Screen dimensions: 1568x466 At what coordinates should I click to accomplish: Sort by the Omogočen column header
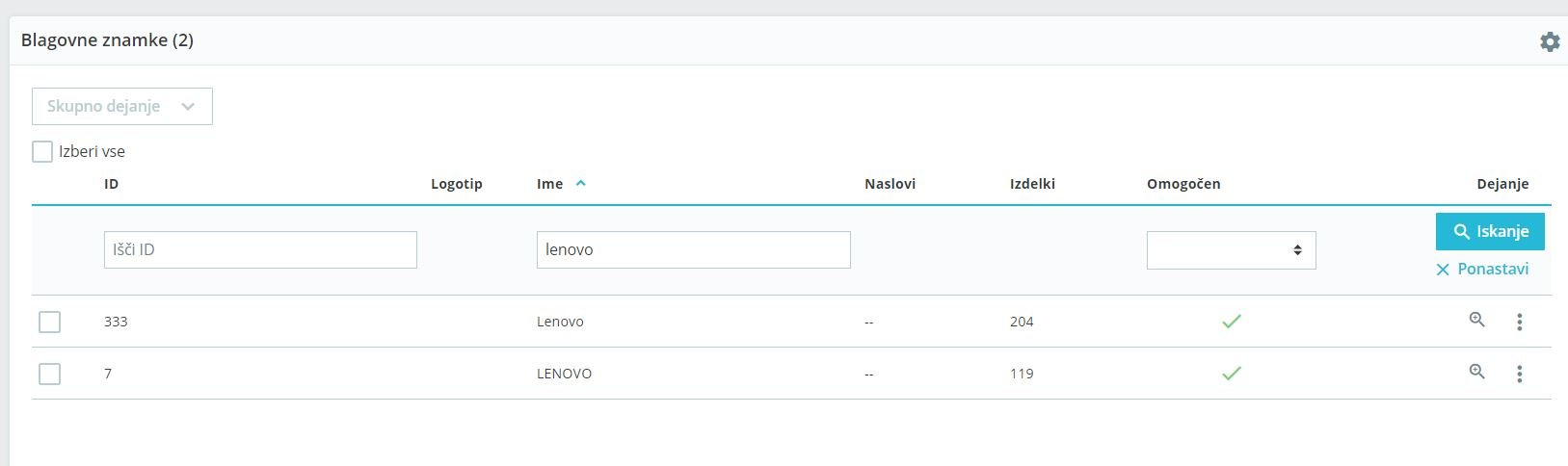[x=1183, y=184]
